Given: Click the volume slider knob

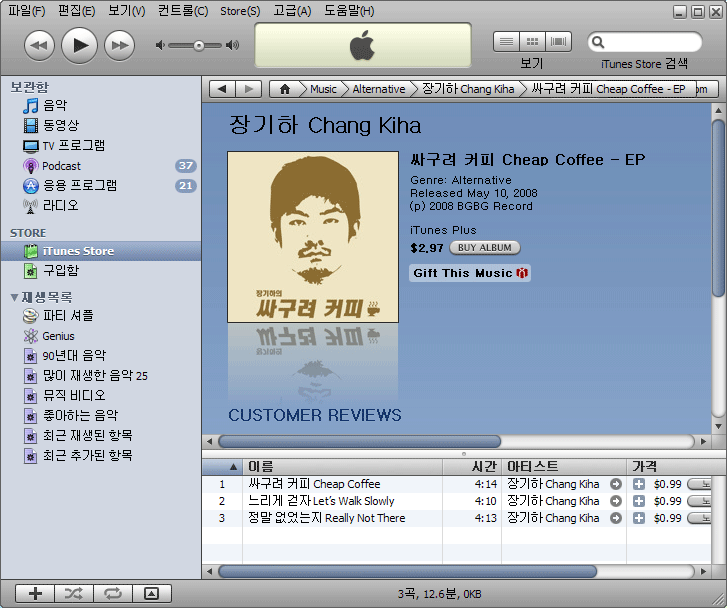Looking at the screenshot, I should pos(199,45).
